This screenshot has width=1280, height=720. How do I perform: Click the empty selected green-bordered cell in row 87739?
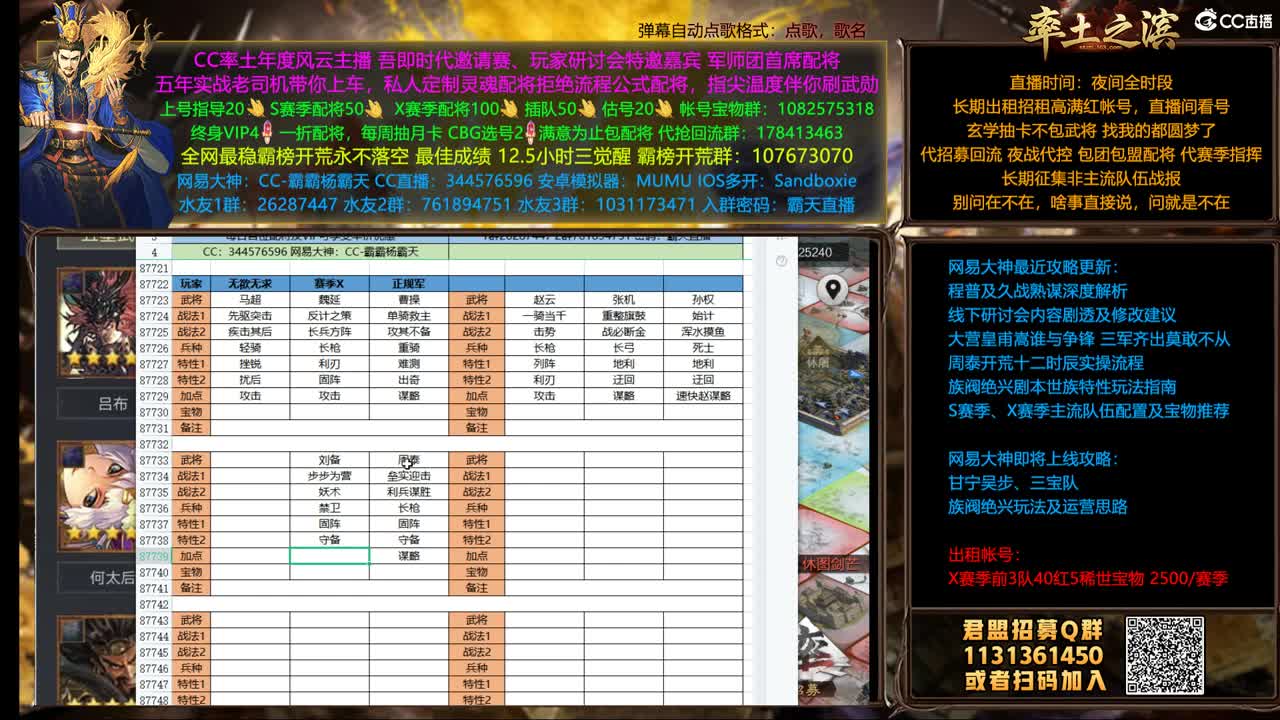coord(329,556)
